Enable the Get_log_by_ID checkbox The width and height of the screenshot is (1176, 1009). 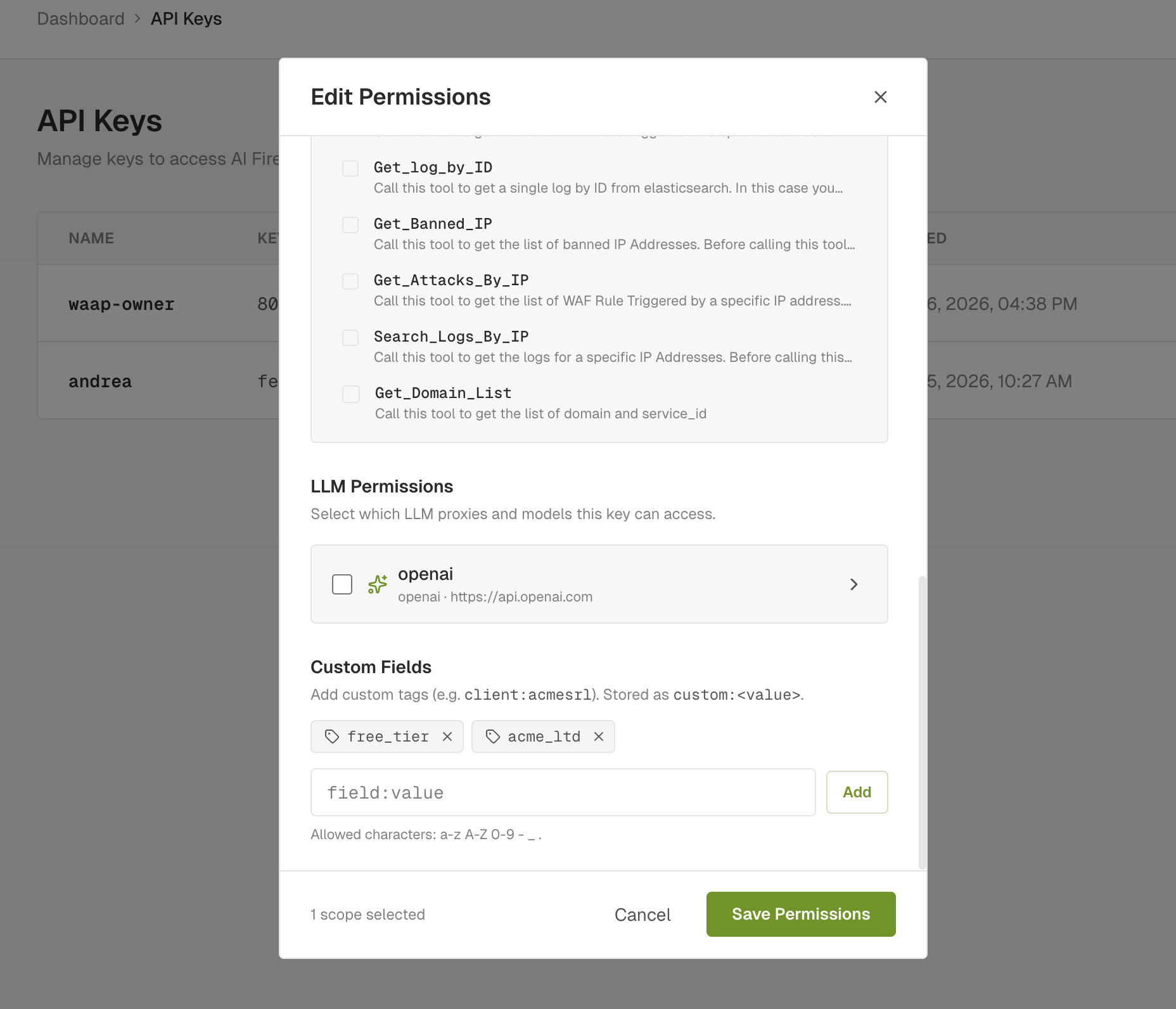(x=350, y=169)
